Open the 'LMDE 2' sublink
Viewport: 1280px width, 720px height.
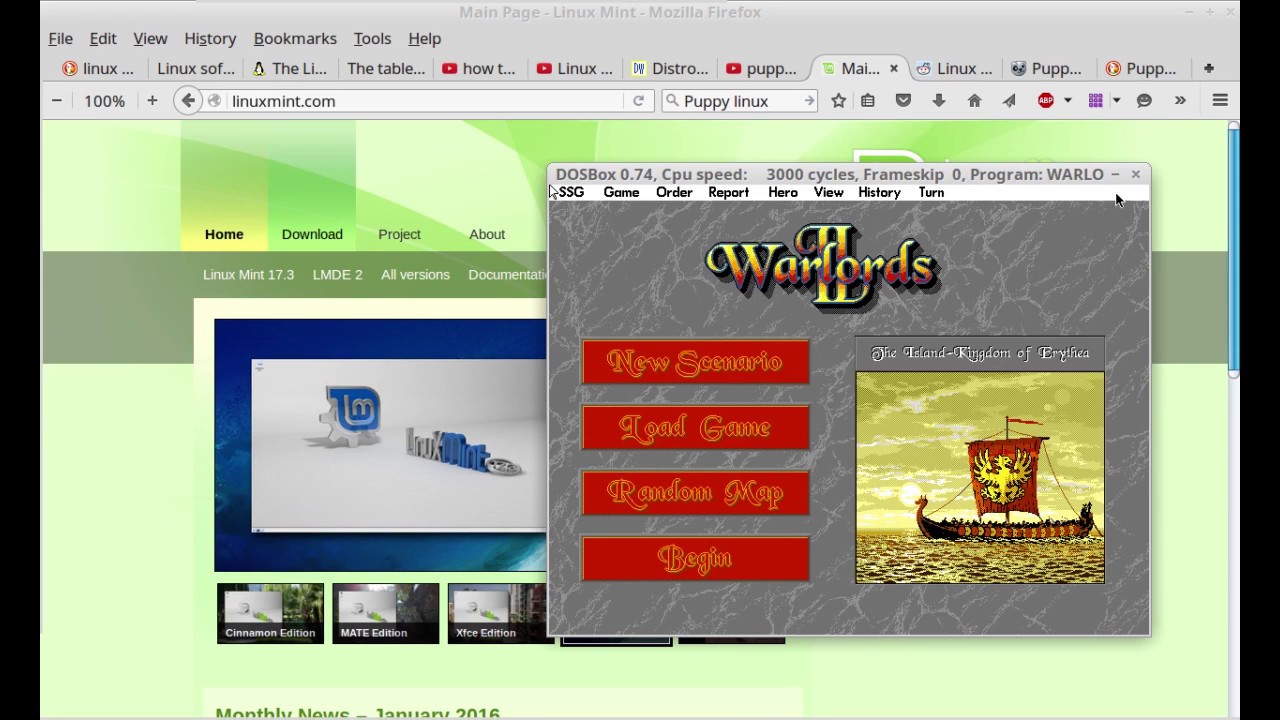[x=337, y=274]
